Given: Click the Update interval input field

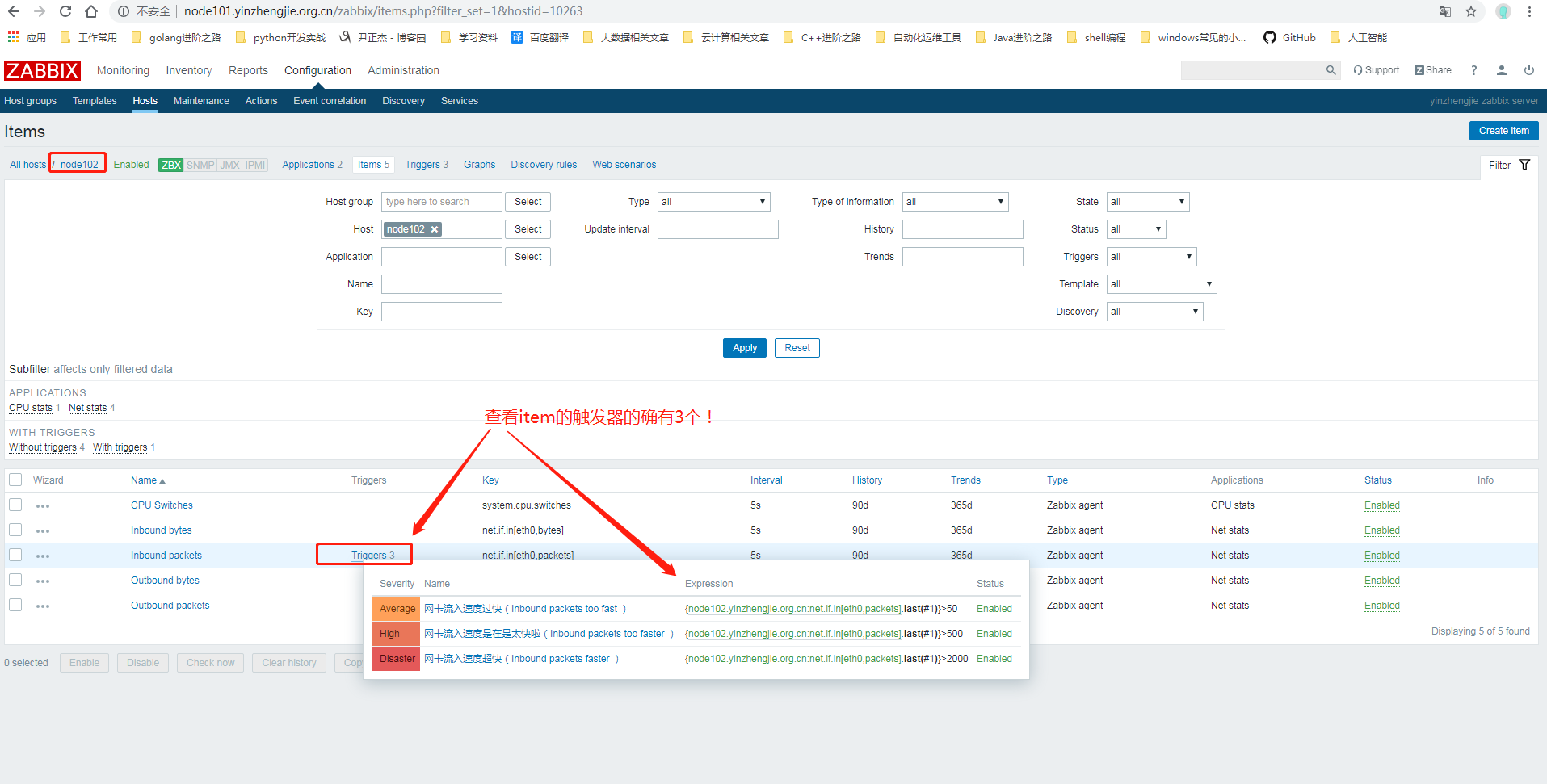Looking at the screenshot, I should [718, 229].
